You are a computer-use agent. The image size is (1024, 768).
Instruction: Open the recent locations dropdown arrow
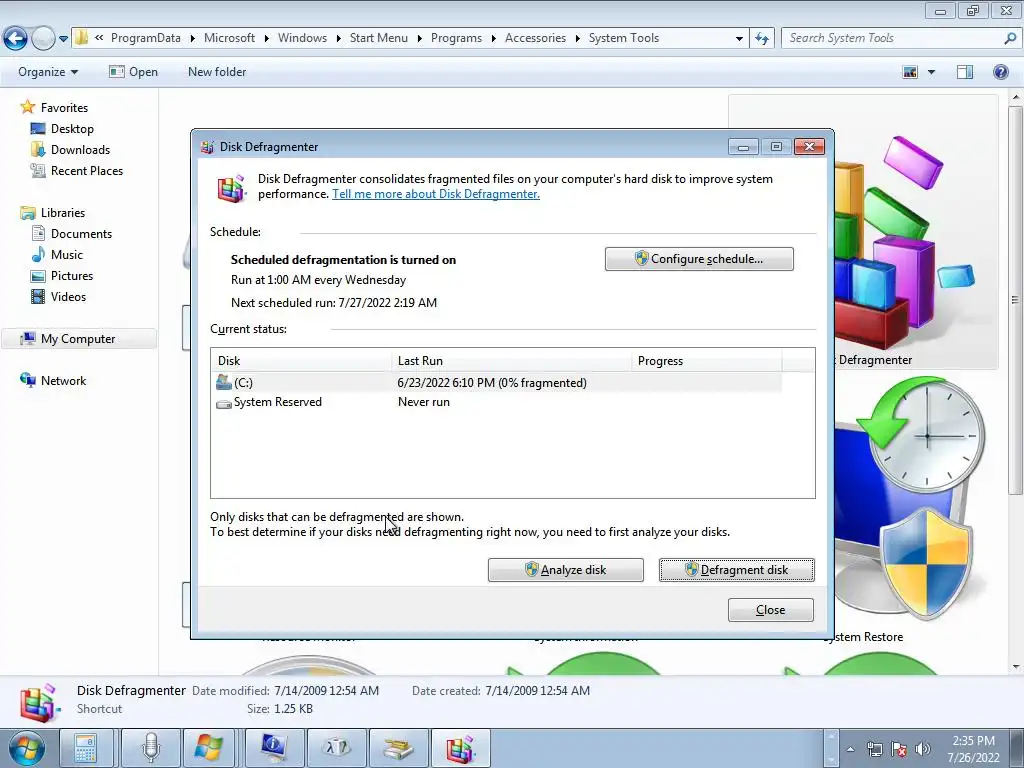[63, 39]
